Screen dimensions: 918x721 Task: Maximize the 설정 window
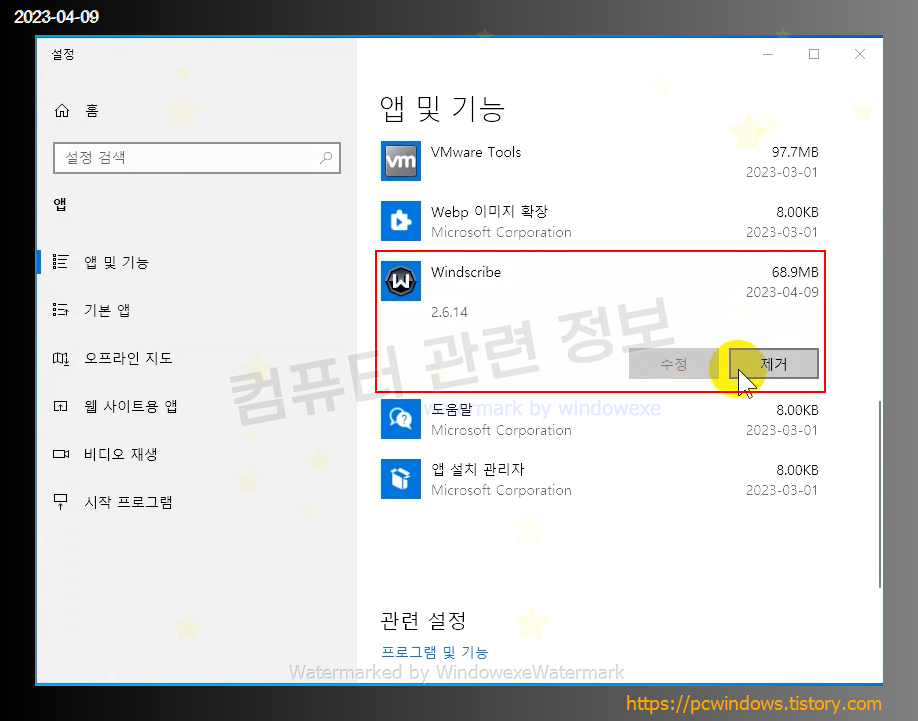pos(814,54)
